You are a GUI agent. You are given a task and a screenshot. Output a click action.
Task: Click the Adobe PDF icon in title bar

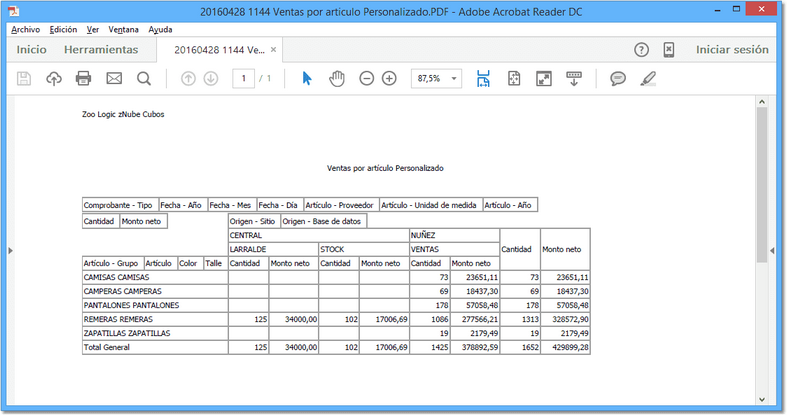(x=14, y=11)
